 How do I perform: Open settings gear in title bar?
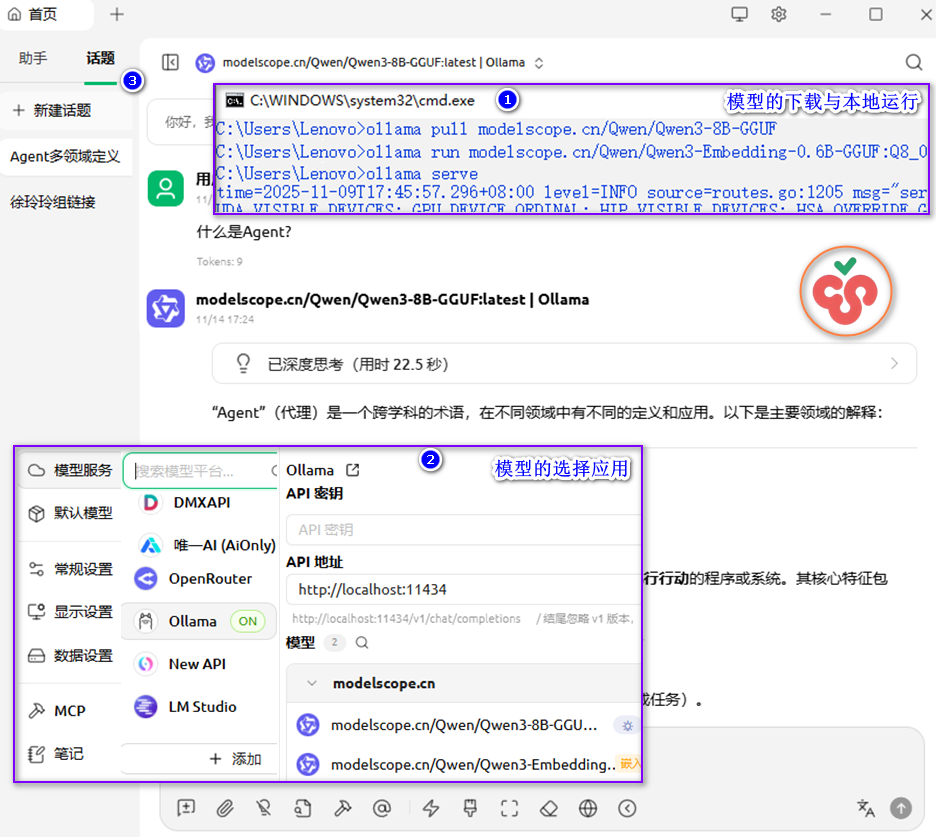[778, 14]
